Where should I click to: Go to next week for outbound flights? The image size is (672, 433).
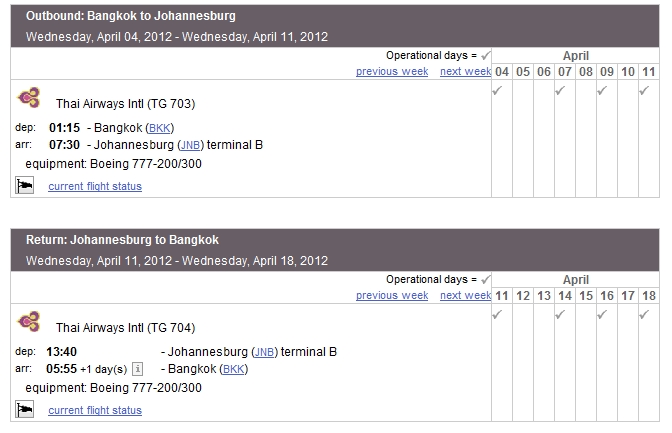coord(465,72)
